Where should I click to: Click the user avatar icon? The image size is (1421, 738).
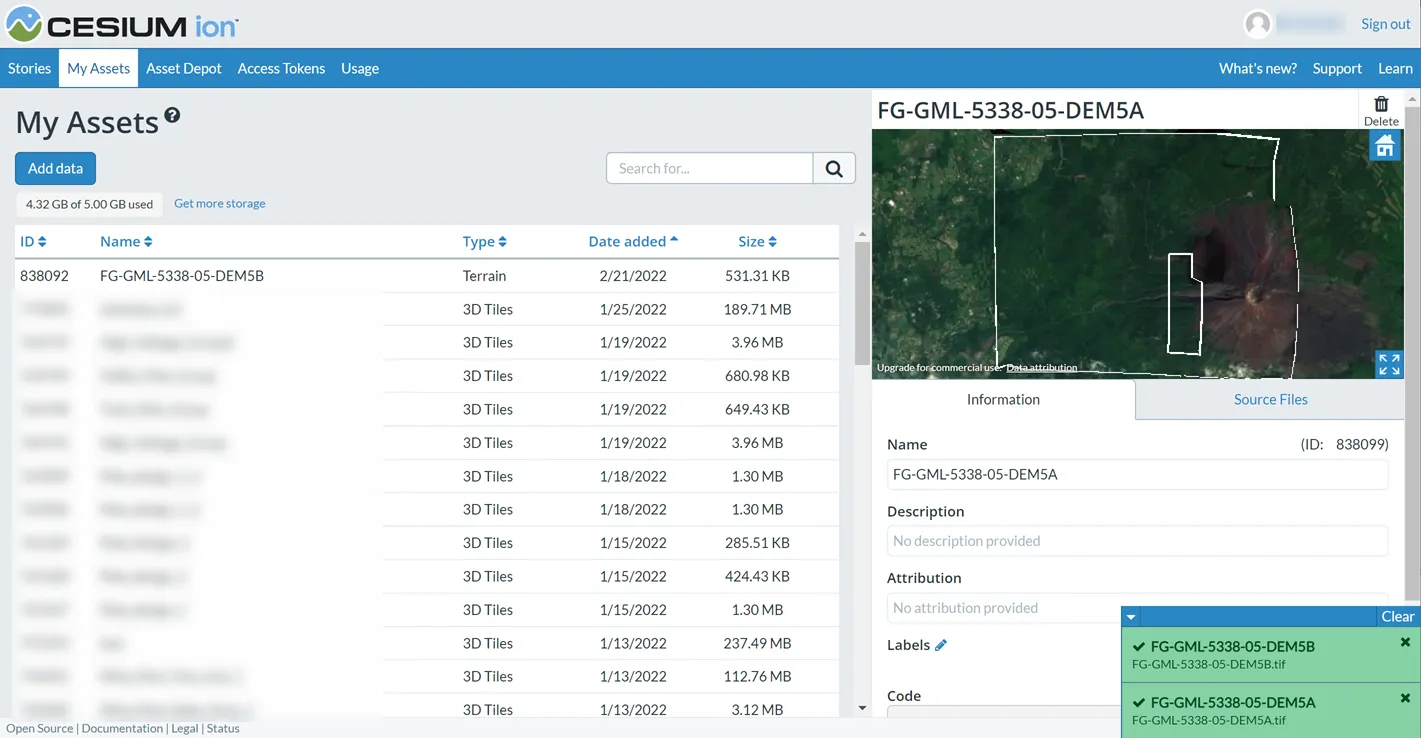[1257, 24]
